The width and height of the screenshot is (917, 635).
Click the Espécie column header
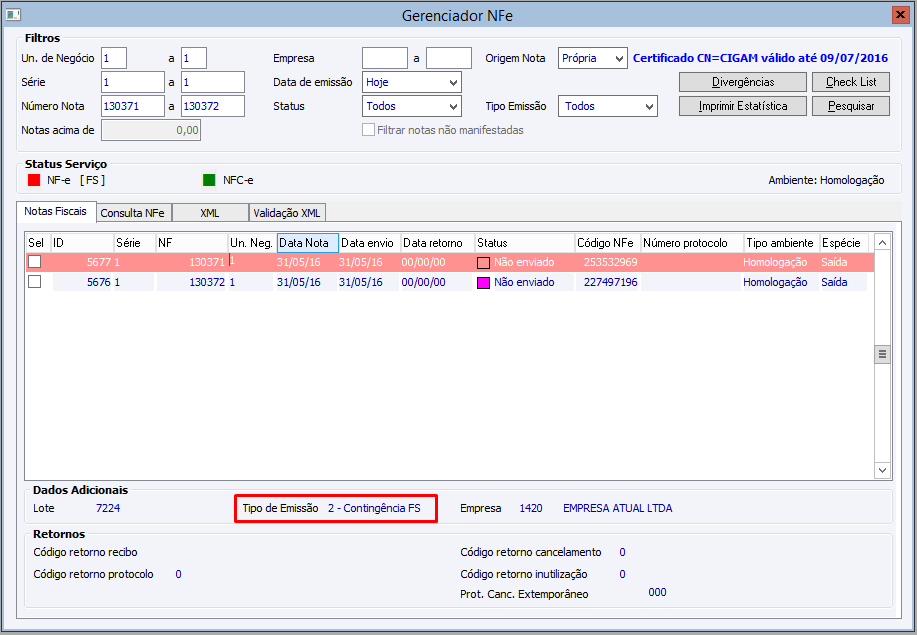coord(844,243)
